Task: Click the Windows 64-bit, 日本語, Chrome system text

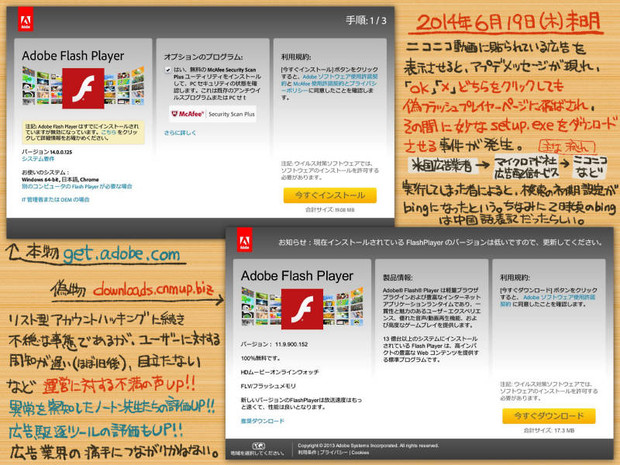Action: pos(60,179)
